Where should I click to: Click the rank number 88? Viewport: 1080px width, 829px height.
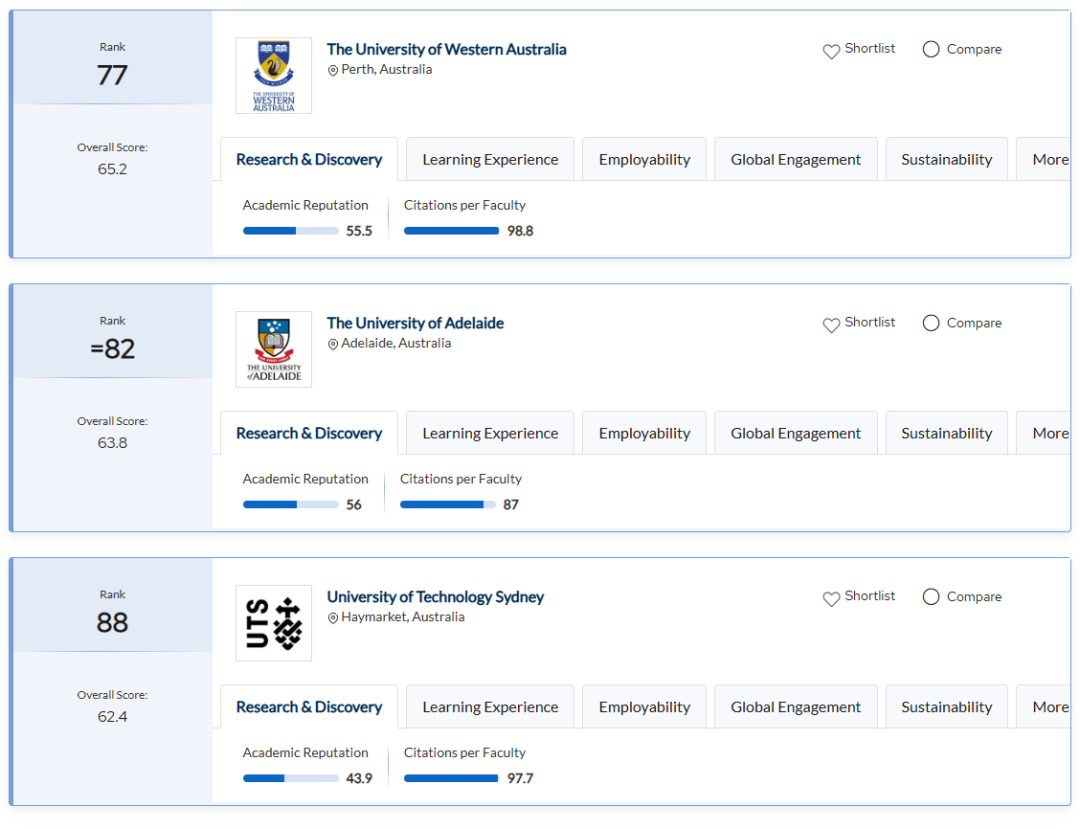coord(112,623)
